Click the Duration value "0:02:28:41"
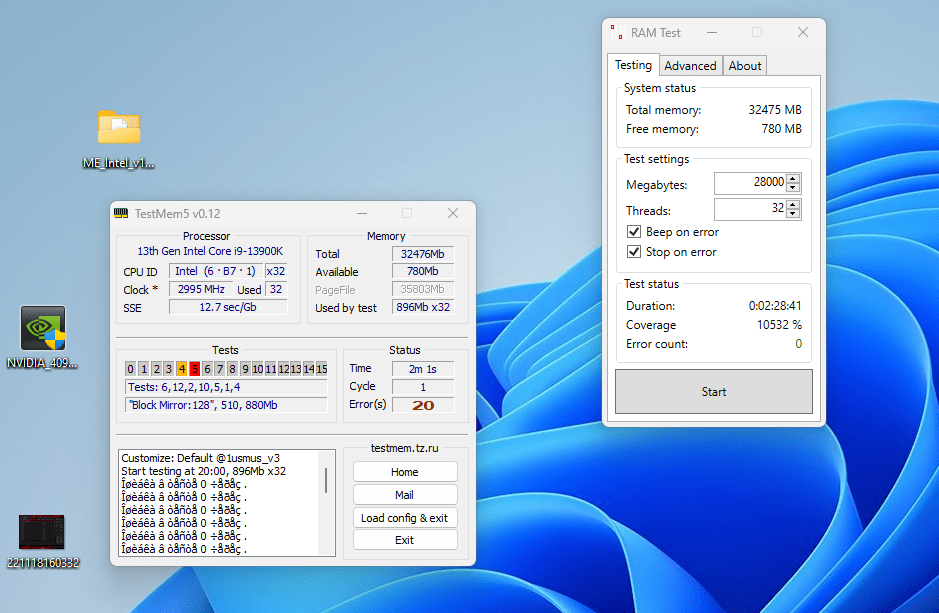This screenshot has width=939, height=613. (x=775, y=306)
